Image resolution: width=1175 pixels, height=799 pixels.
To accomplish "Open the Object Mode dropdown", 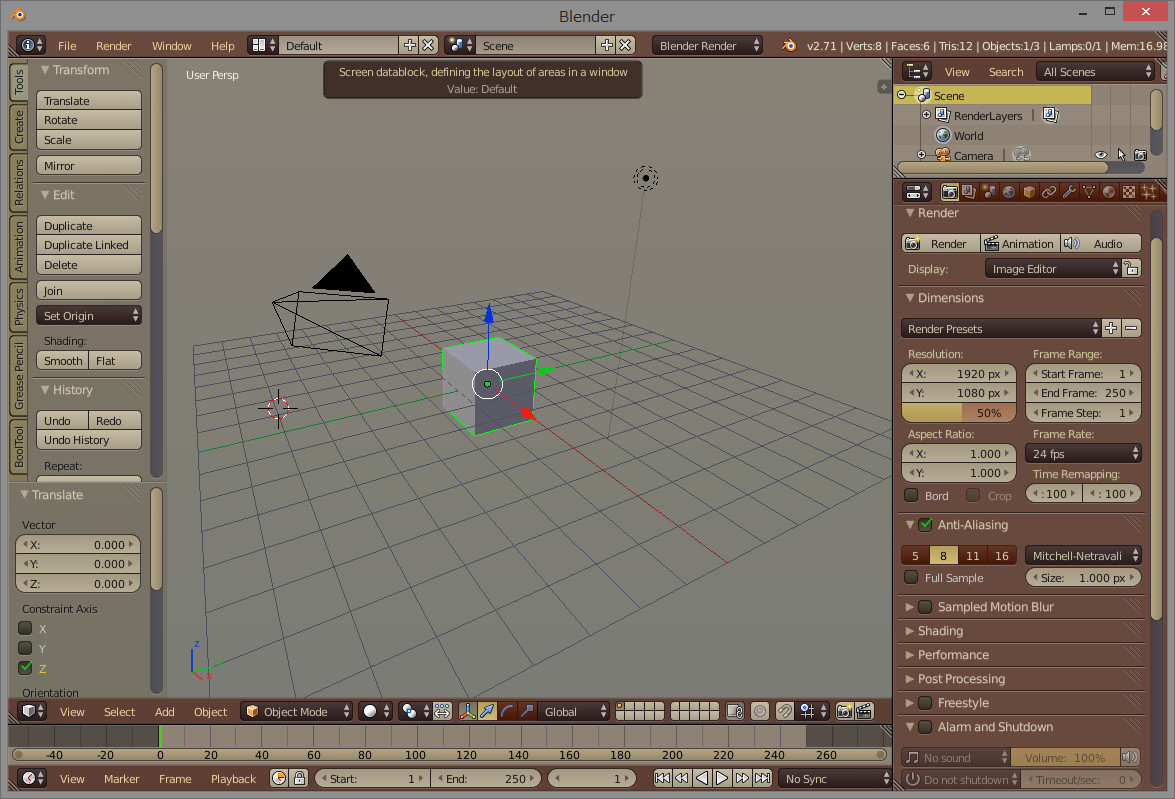I will [297, 711].
